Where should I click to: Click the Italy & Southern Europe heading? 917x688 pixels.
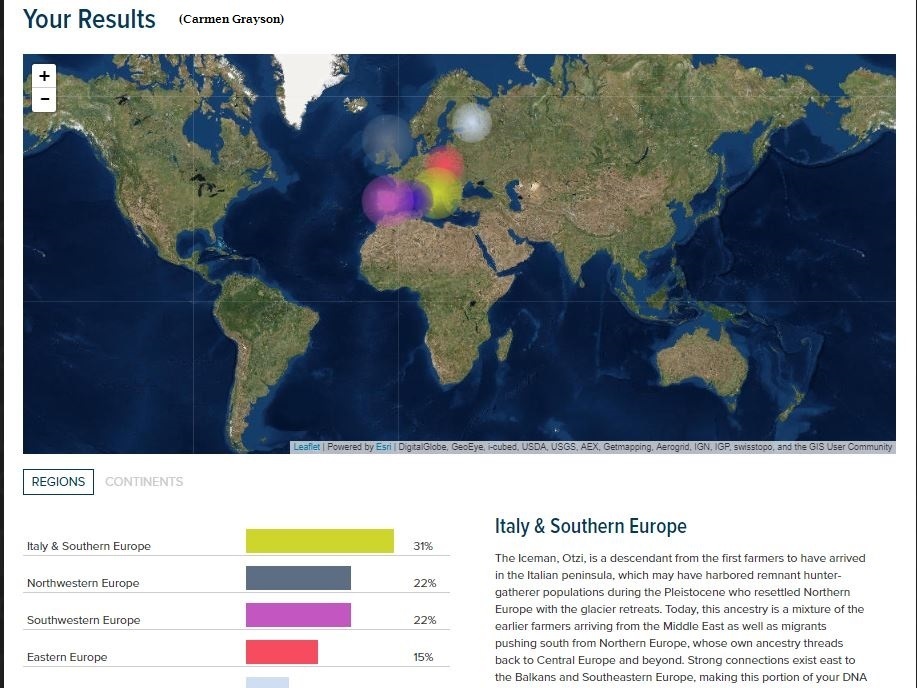[590, 526]
